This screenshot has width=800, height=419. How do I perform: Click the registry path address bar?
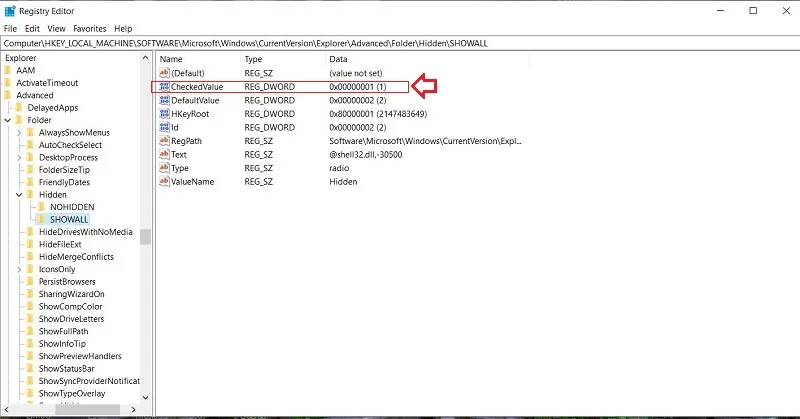click(x=400, y=43)
